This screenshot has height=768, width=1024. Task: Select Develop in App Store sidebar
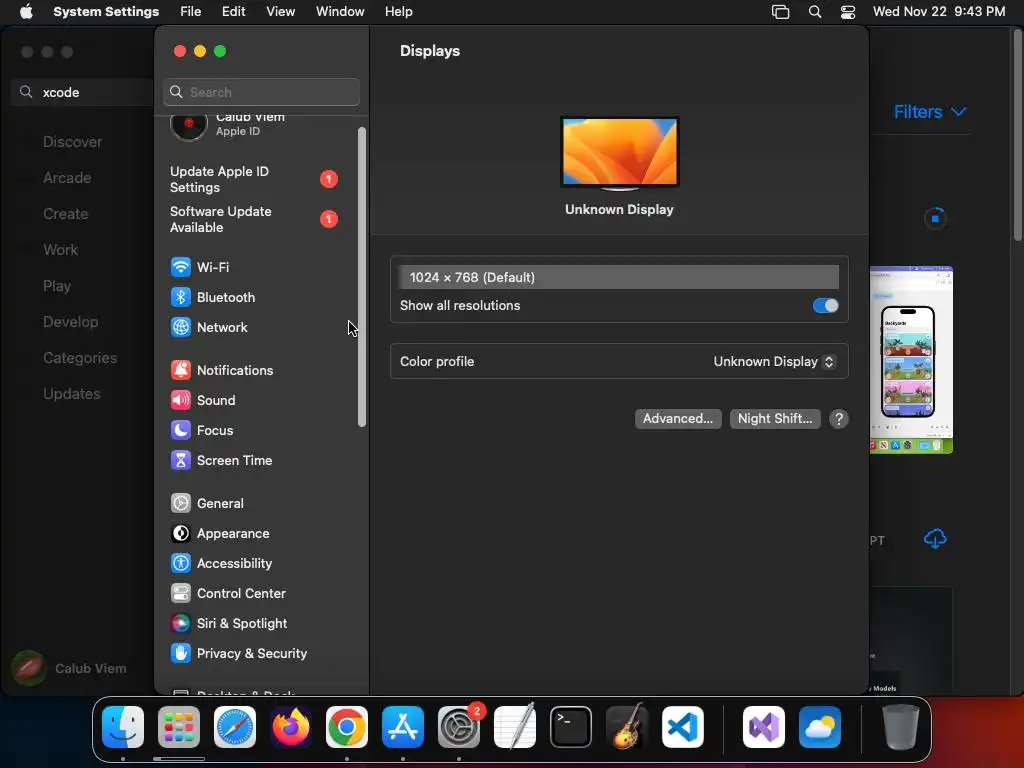click(x=71, y=322)
